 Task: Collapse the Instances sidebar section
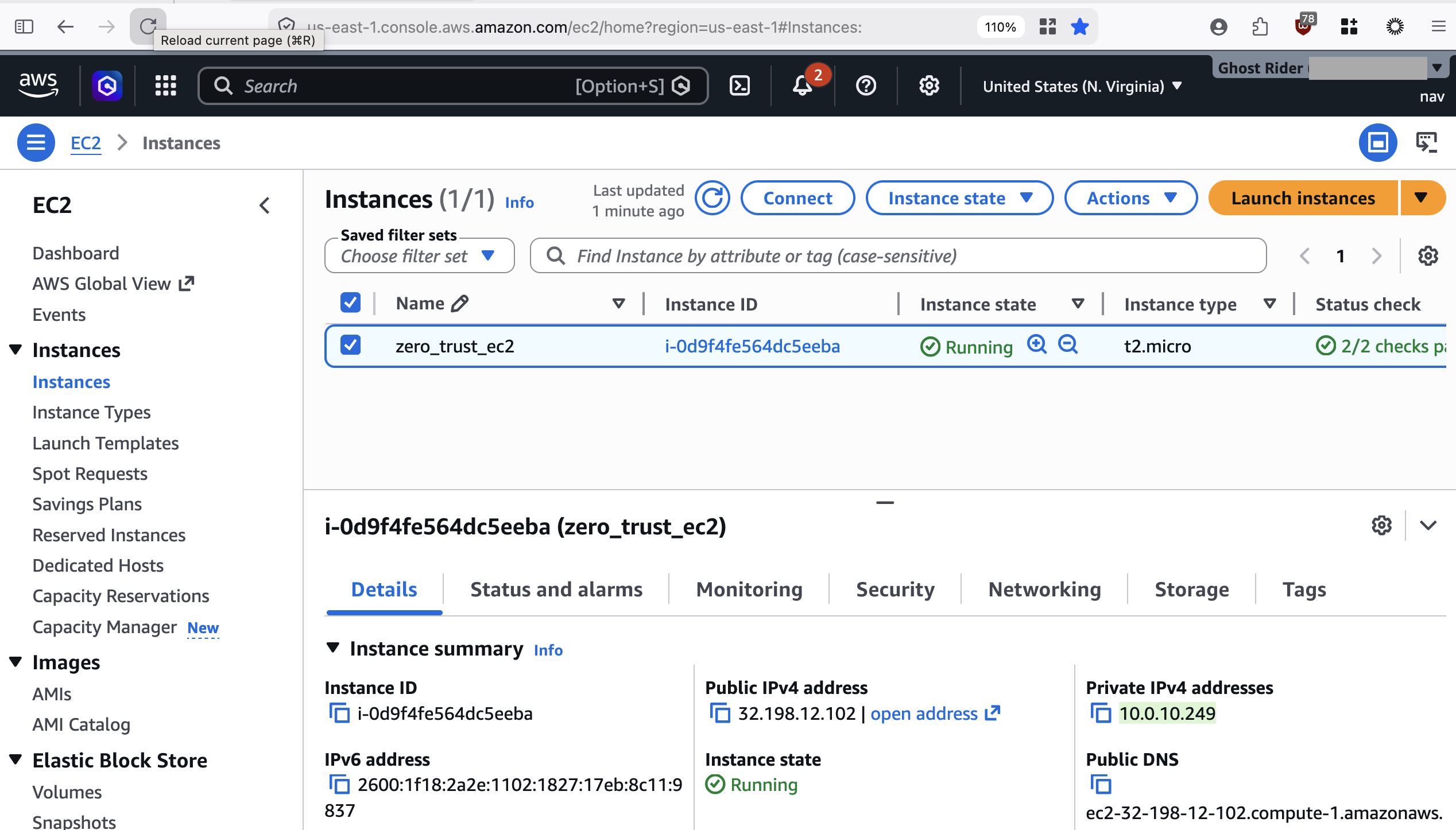point(16,350)
